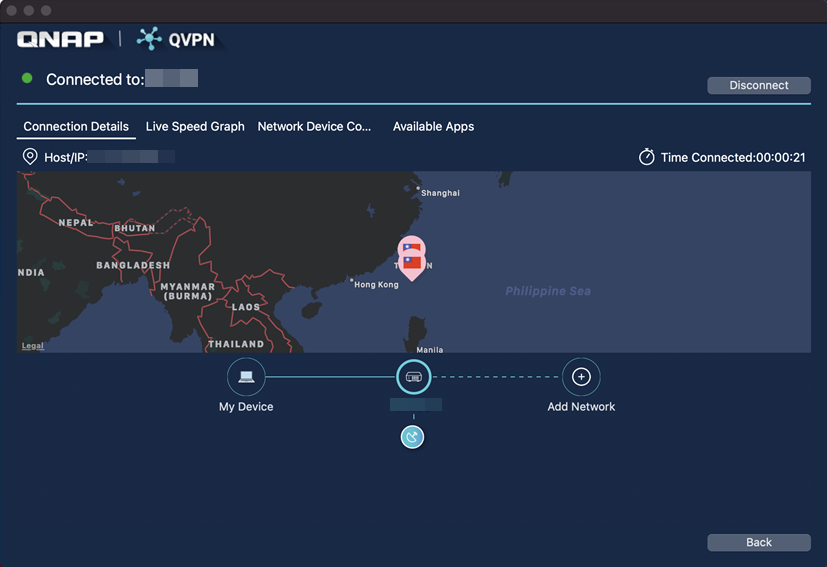Click the My Device label

pos(246,407)
